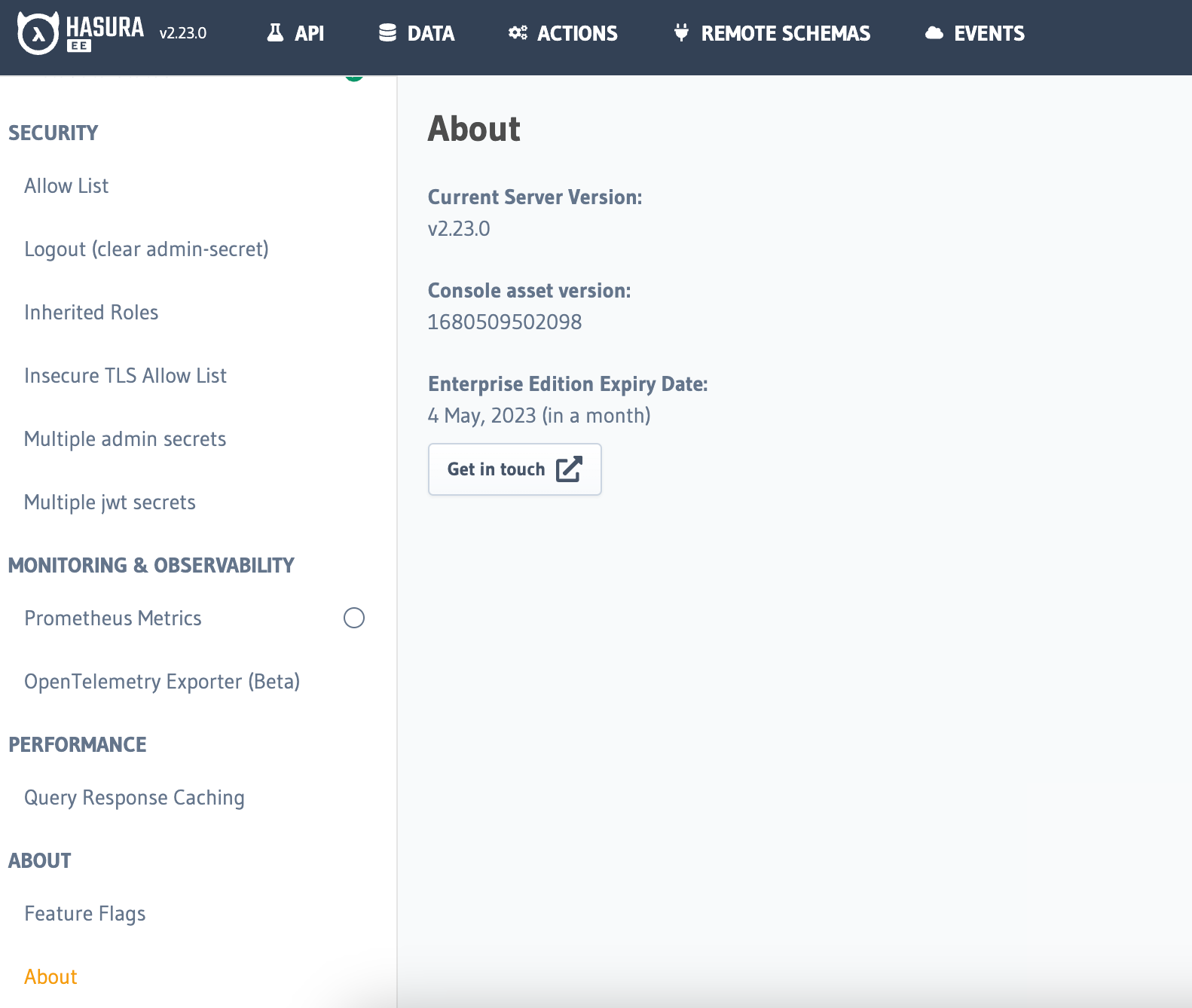Open OpenTelemetry Exporter (Beta) settings

tap(162, 682)
